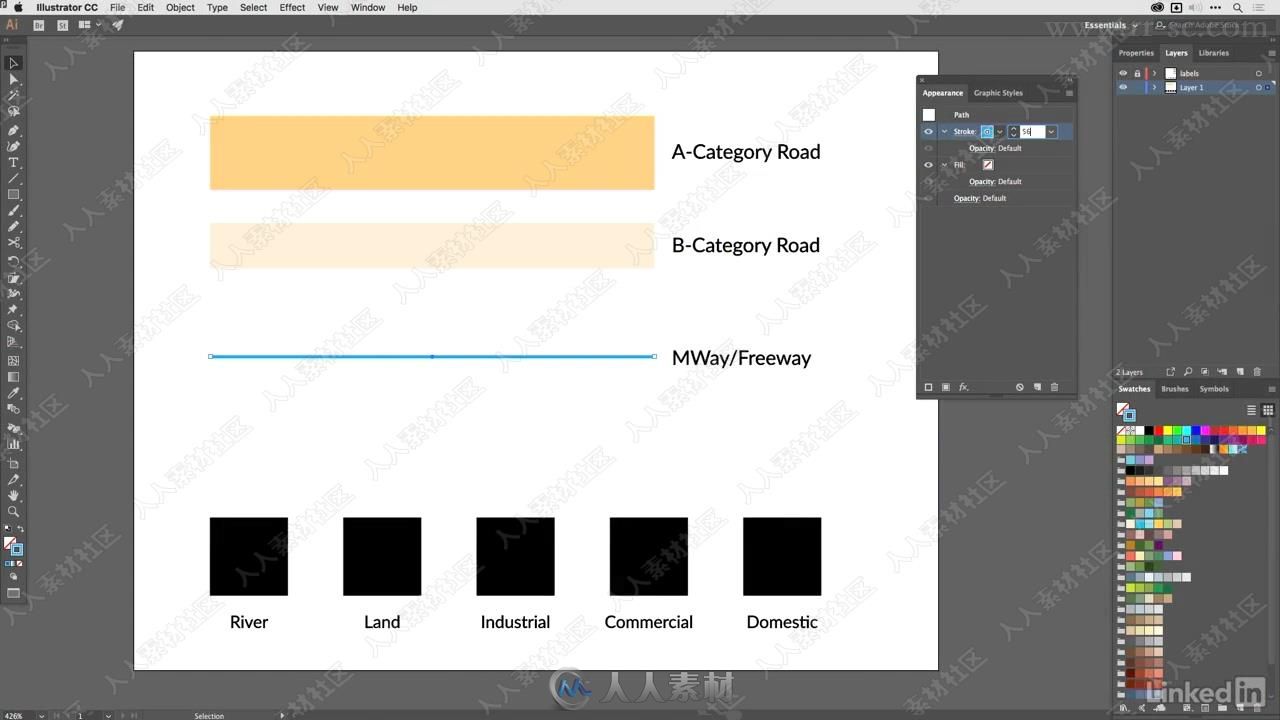Switch to the Symbols tab
Screen dimensions: 1280x720
(1214, 389)
